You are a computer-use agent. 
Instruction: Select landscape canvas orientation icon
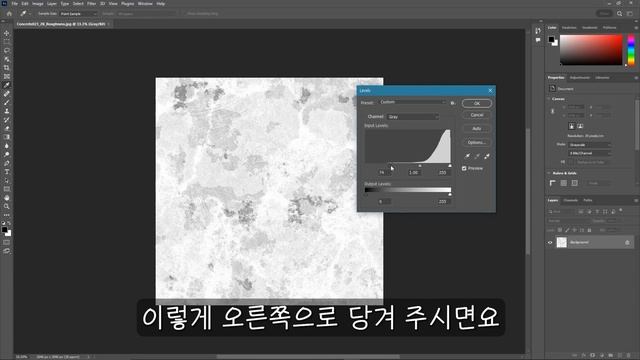[x=580, y=126]
